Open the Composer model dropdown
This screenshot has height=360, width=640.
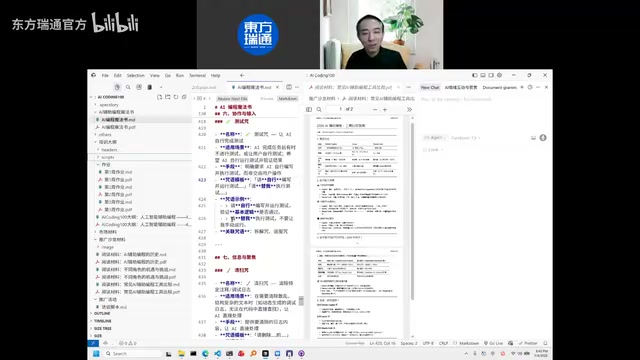465,138
